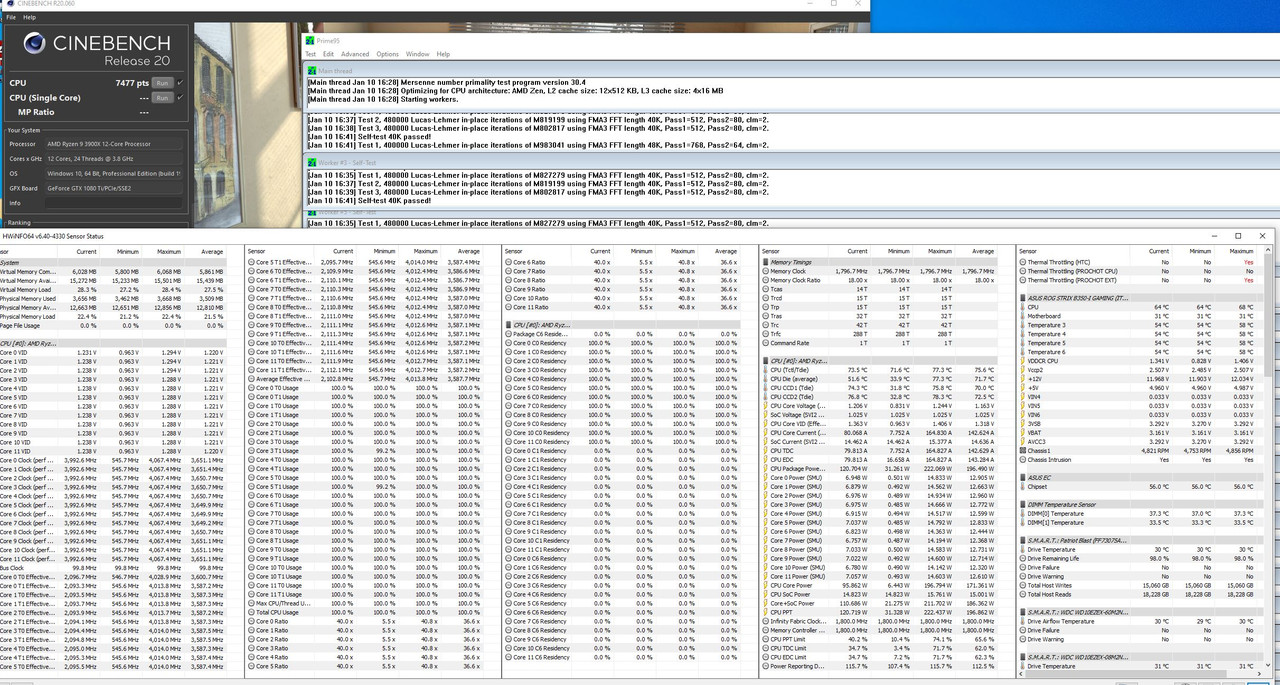The height and width of the screenshot is (685, 1280).
Task: Click the ASUS EC section icon
Action: [x=1023, y=477]
